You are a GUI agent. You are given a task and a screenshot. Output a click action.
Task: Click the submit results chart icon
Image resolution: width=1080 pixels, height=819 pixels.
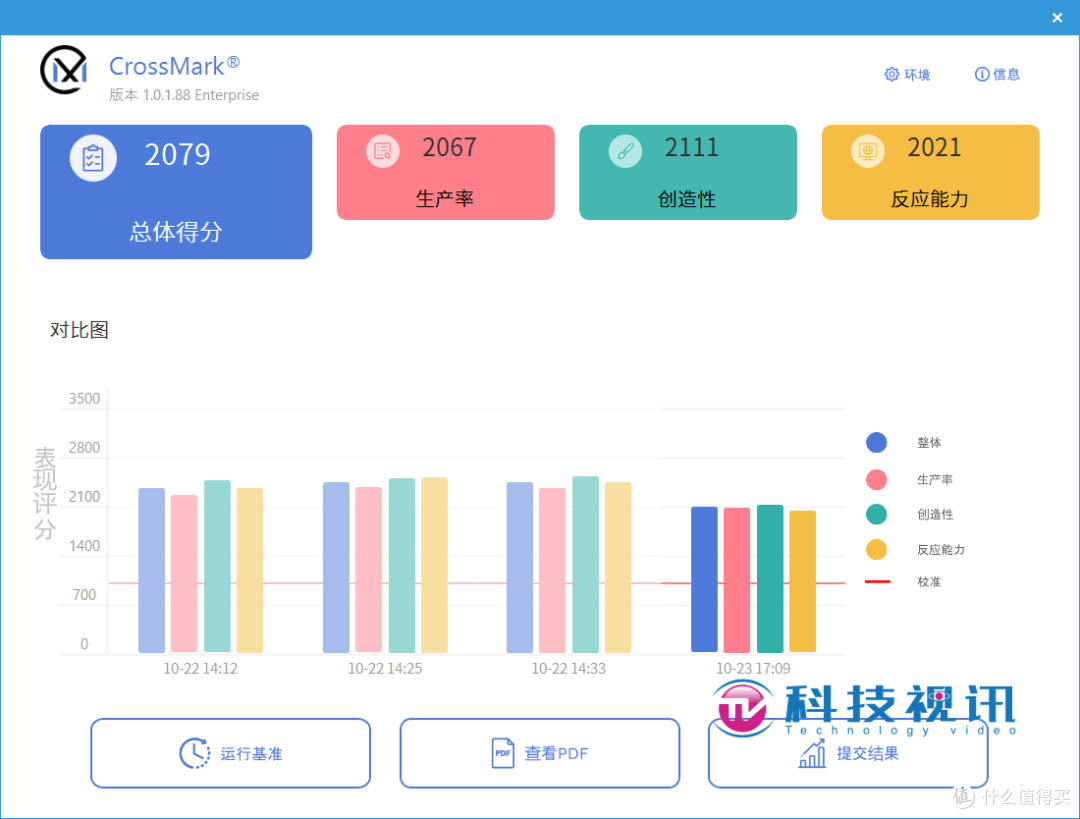[x=812, y=753]
